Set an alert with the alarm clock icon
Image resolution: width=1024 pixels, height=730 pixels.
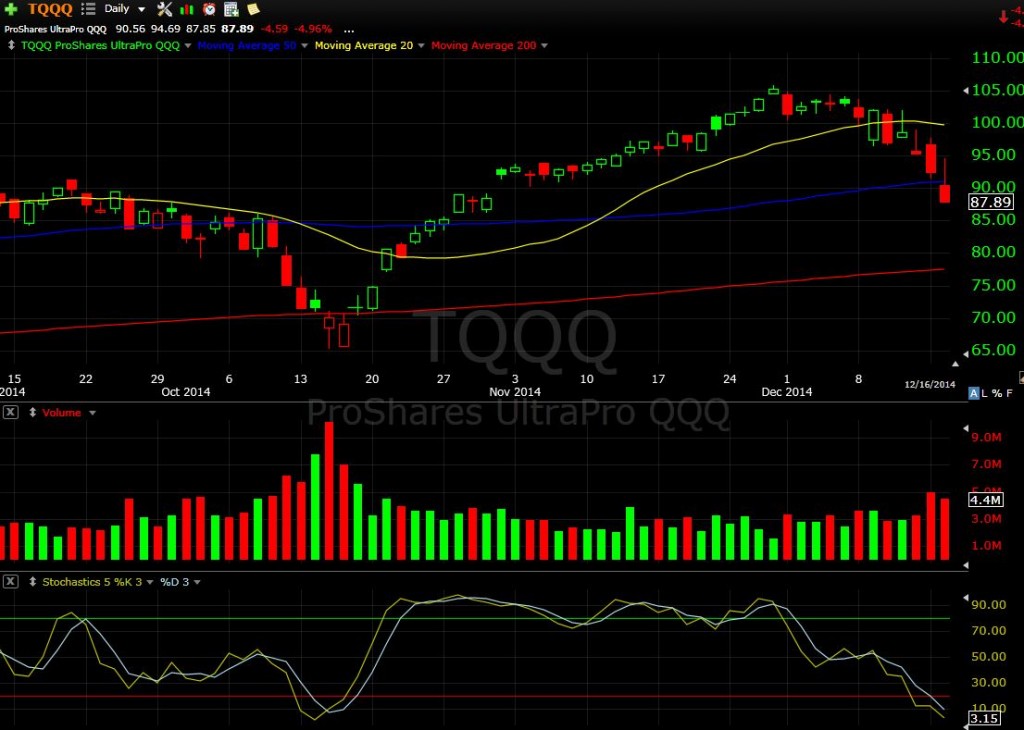209,9
